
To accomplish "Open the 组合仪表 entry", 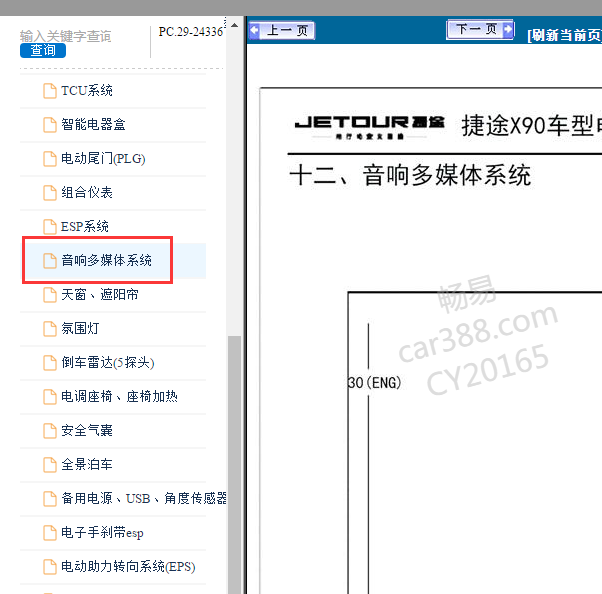I will [x=87, y=193].
